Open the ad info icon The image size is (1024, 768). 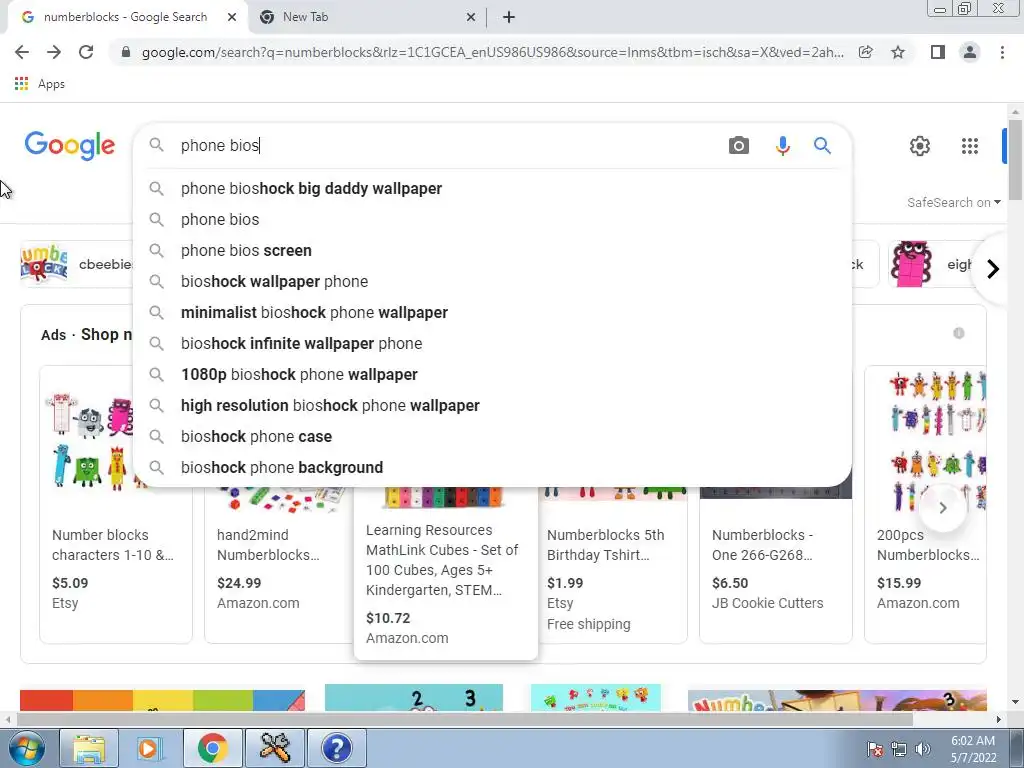coord(959,333)
